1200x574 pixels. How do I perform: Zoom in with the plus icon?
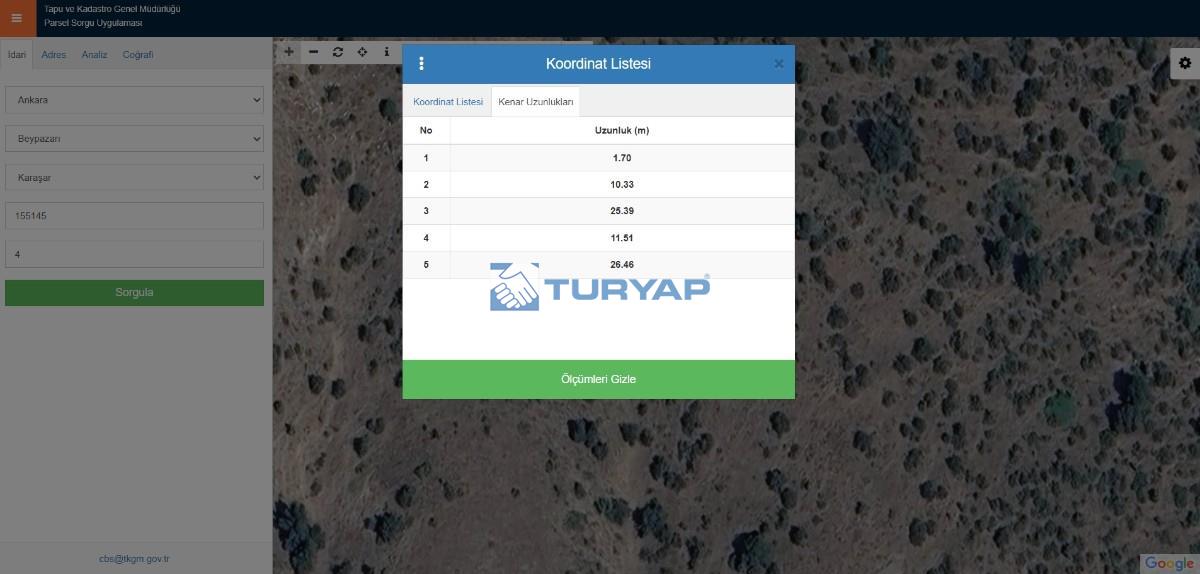289,52
